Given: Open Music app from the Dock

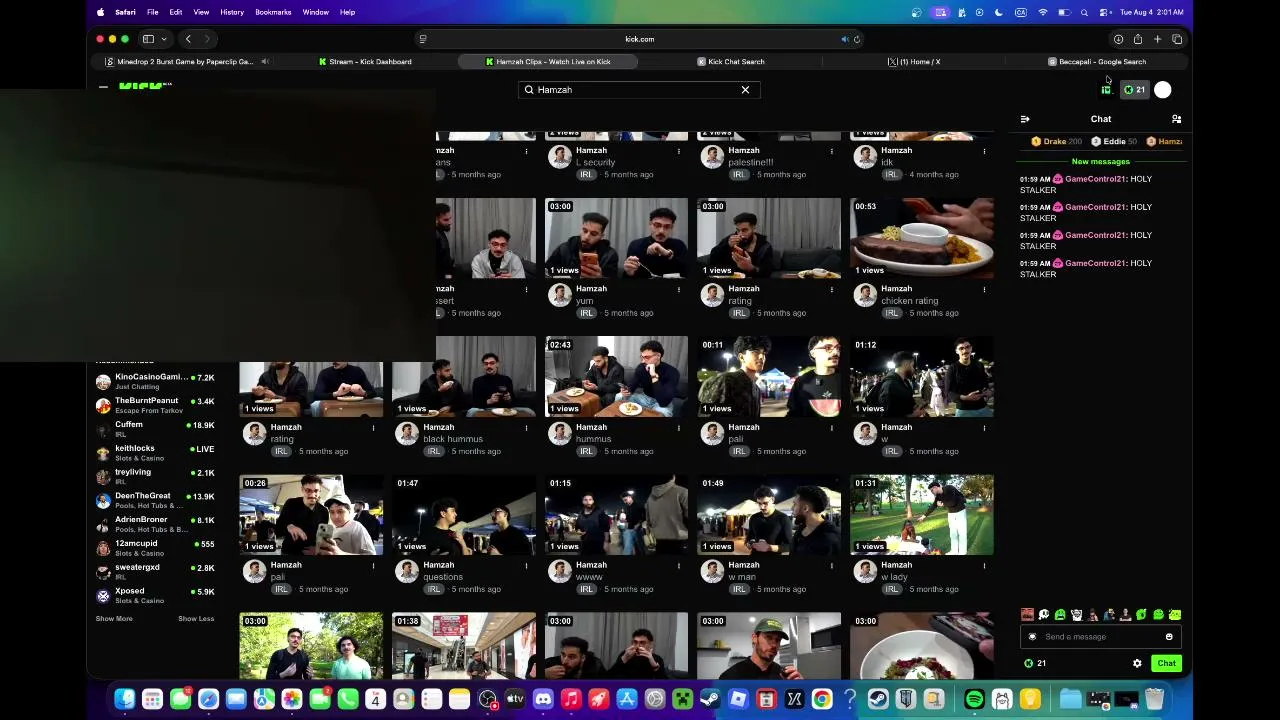Looking at the screenshot, I should (571, 699).
